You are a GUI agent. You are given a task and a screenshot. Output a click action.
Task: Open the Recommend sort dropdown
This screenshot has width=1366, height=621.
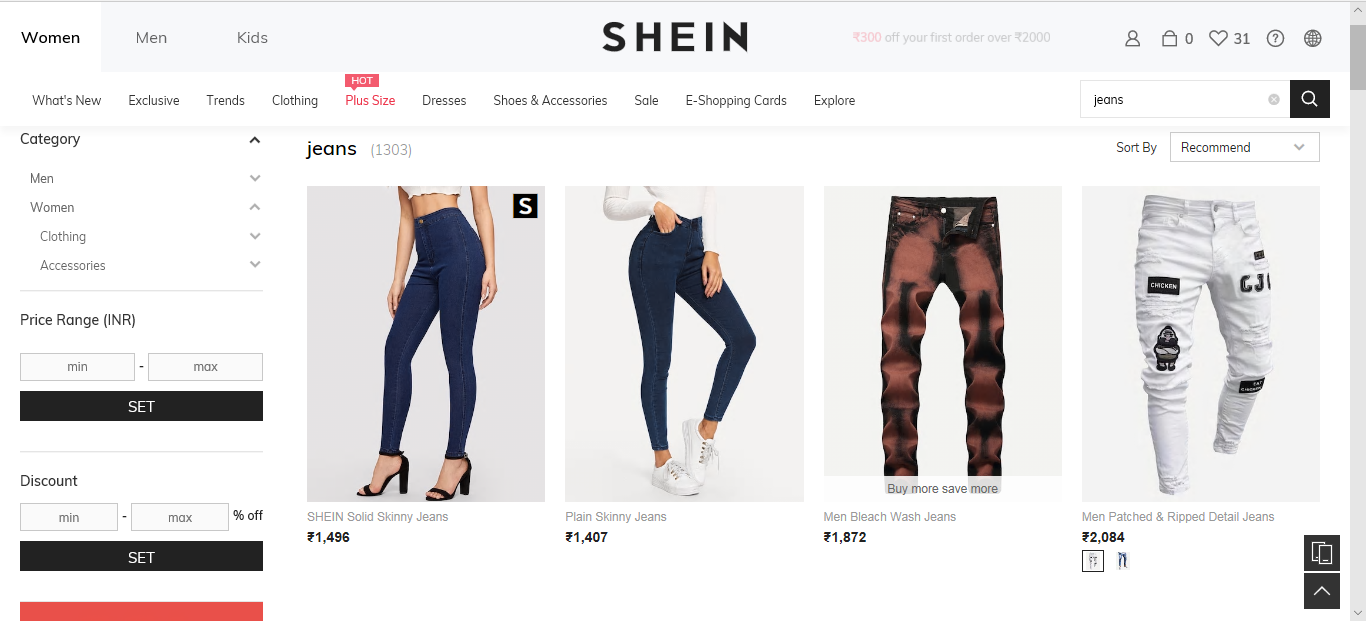pos(1244,147)
